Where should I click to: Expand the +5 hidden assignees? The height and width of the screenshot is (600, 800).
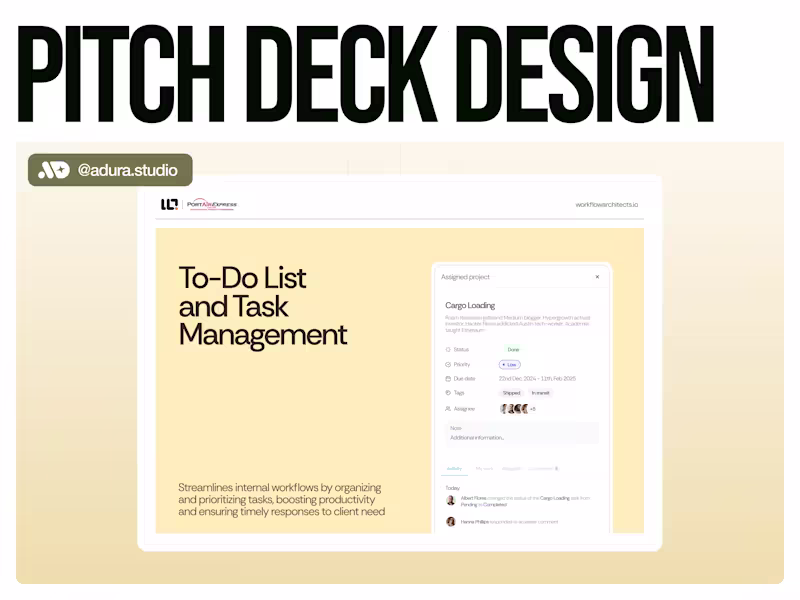pyautogui.click(x=534, y=408)
